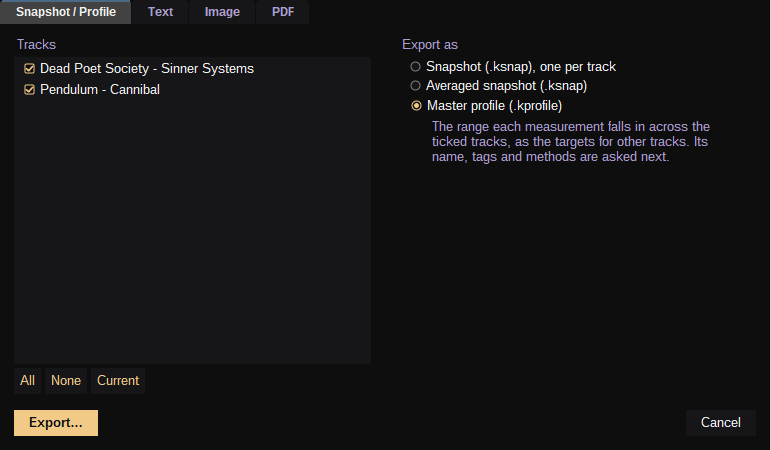This screenshot has height=450, width=770.
Task: Click the Master profile description text
Action: [x=571, y=141]
